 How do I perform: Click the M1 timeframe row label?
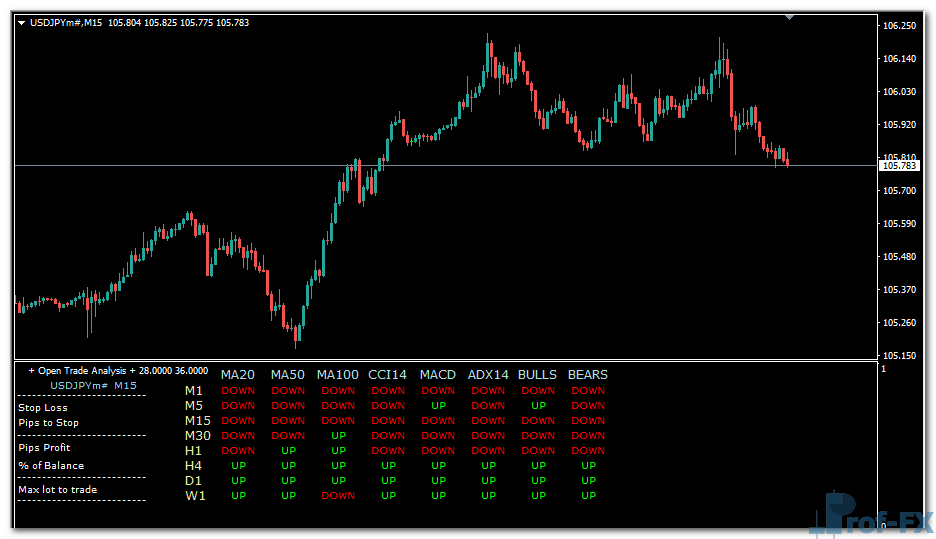[x=194, y=391]
